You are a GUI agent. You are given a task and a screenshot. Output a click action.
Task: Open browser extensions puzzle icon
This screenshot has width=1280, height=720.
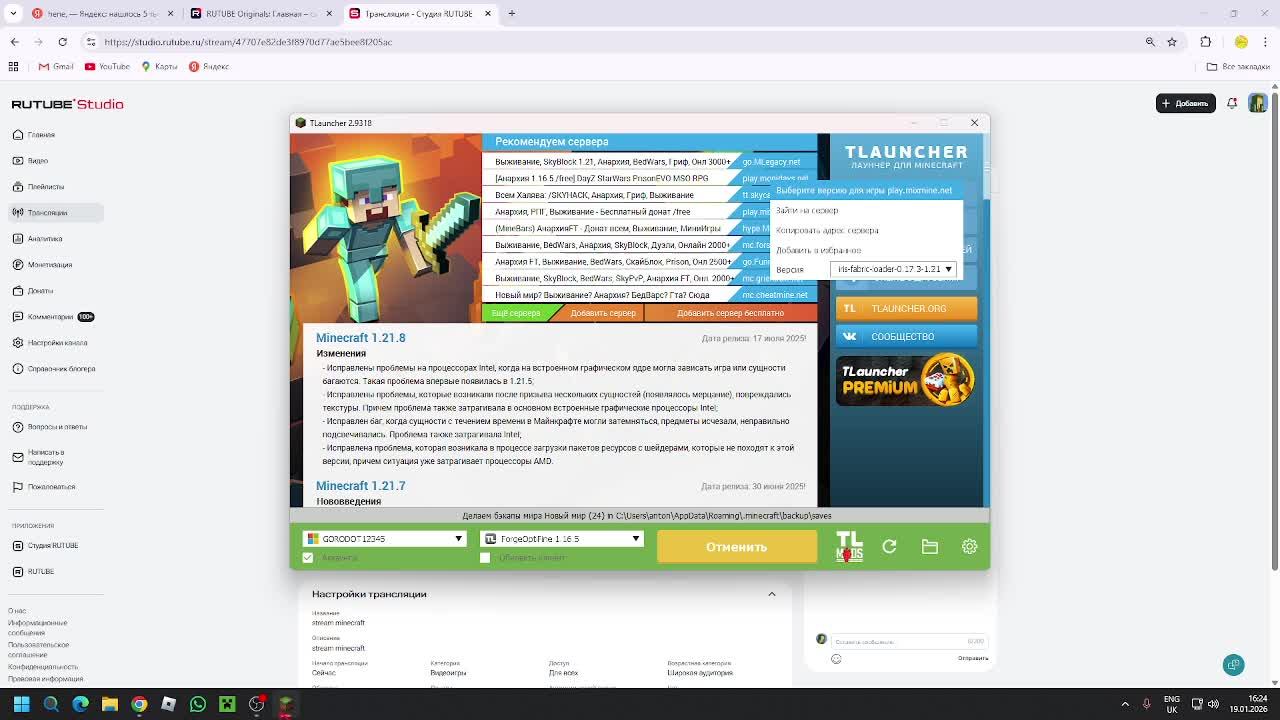click(x=1205, y=42)
